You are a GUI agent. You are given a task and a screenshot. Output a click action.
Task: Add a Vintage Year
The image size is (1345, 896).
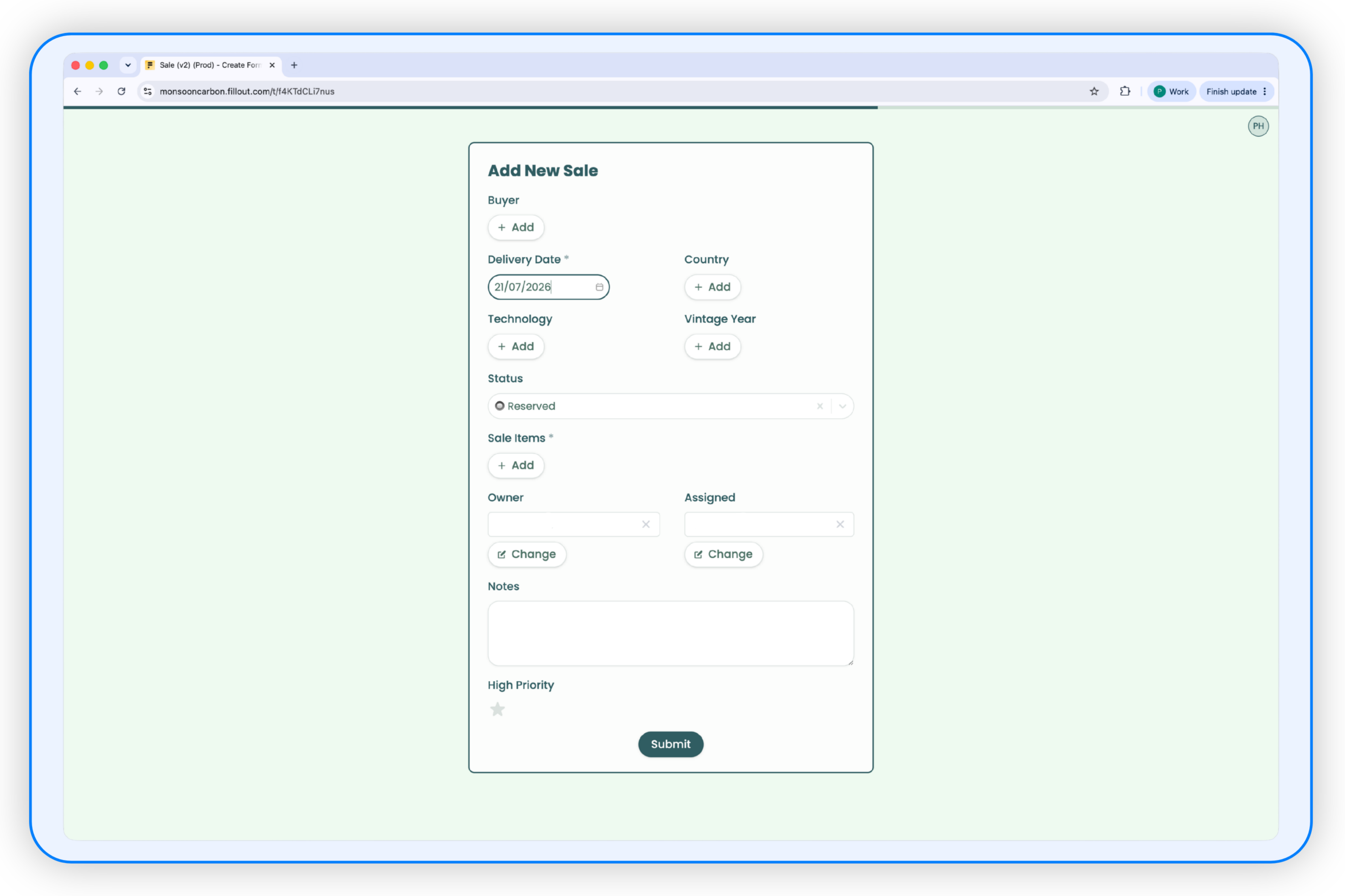pyautogui.click(x=713, y=346)
